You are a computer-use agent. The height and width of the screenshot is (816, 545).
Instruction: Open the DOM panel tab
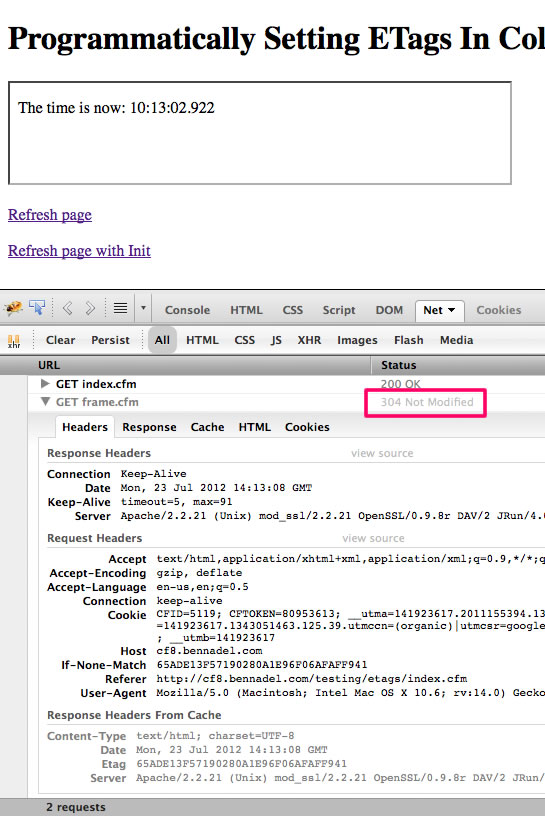tap(389, 310)
